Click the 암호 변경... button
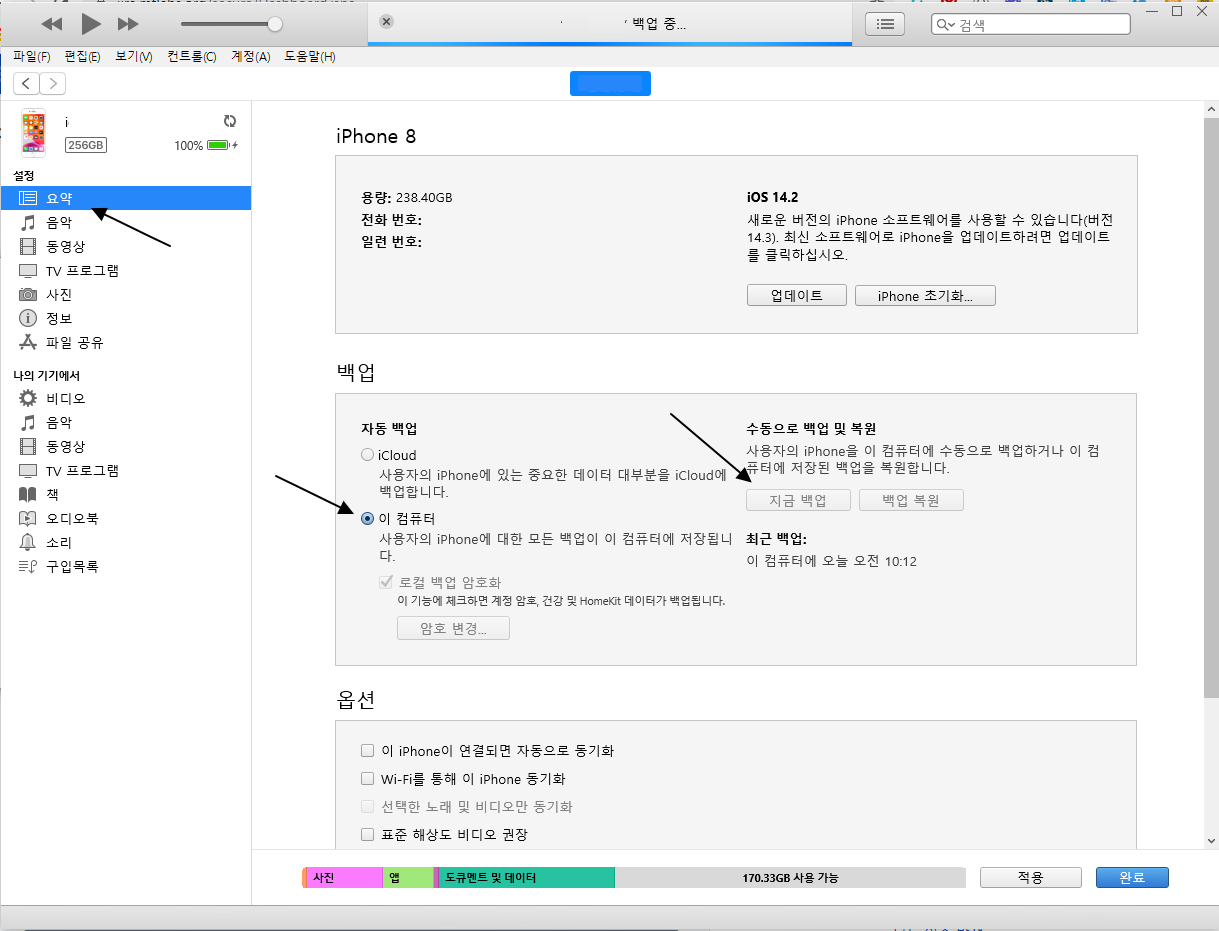Image resolution: width=1219 pixels, height=931 pixels. coord(453,628)
